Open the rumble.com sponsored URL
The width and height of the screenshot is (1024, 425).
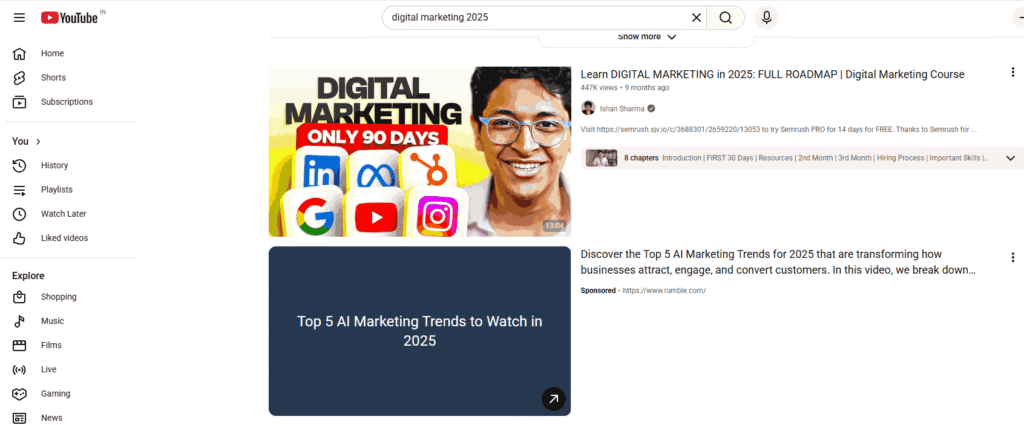pos(664,291)
